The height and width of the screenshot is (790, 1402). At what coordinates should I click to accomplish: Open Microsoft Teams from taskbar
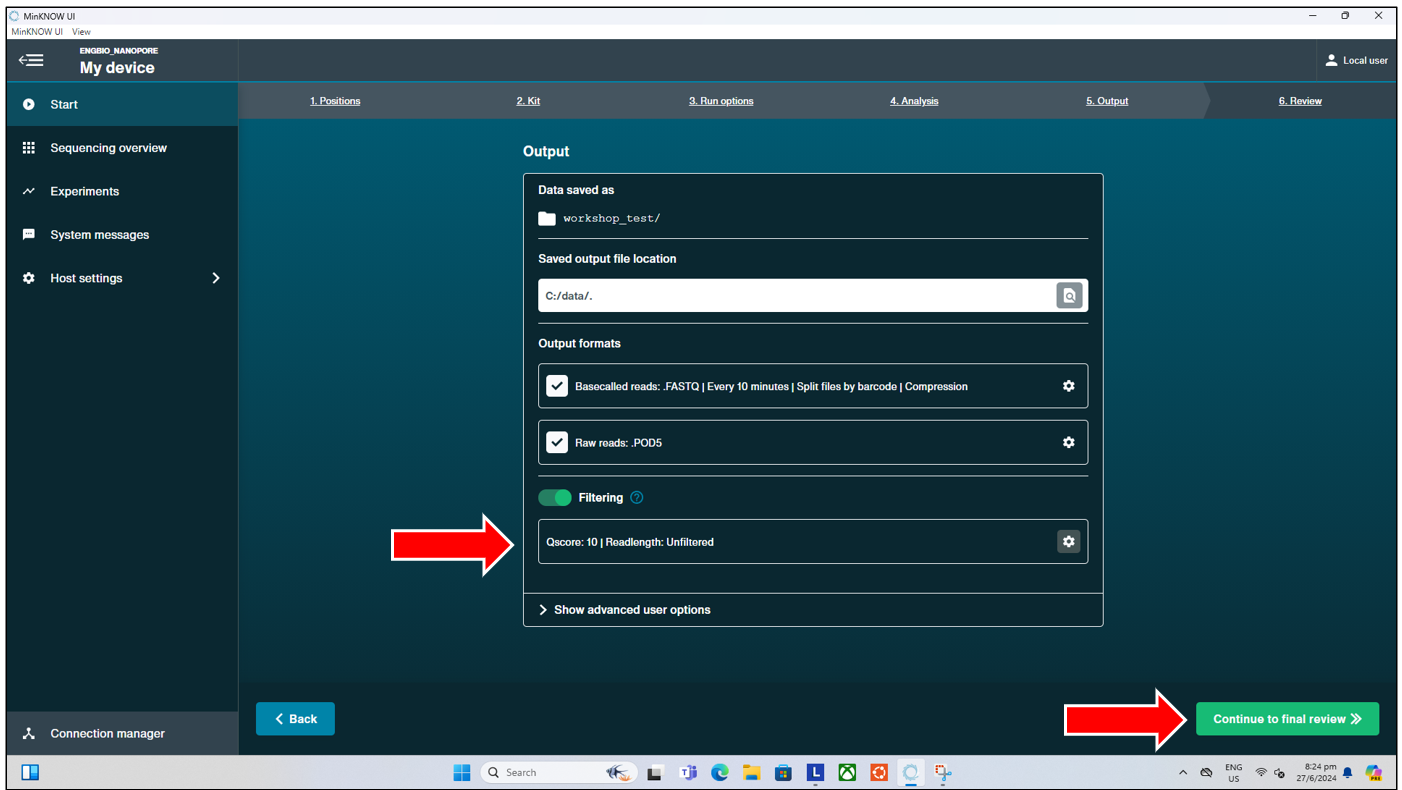[x=688, y=772]
